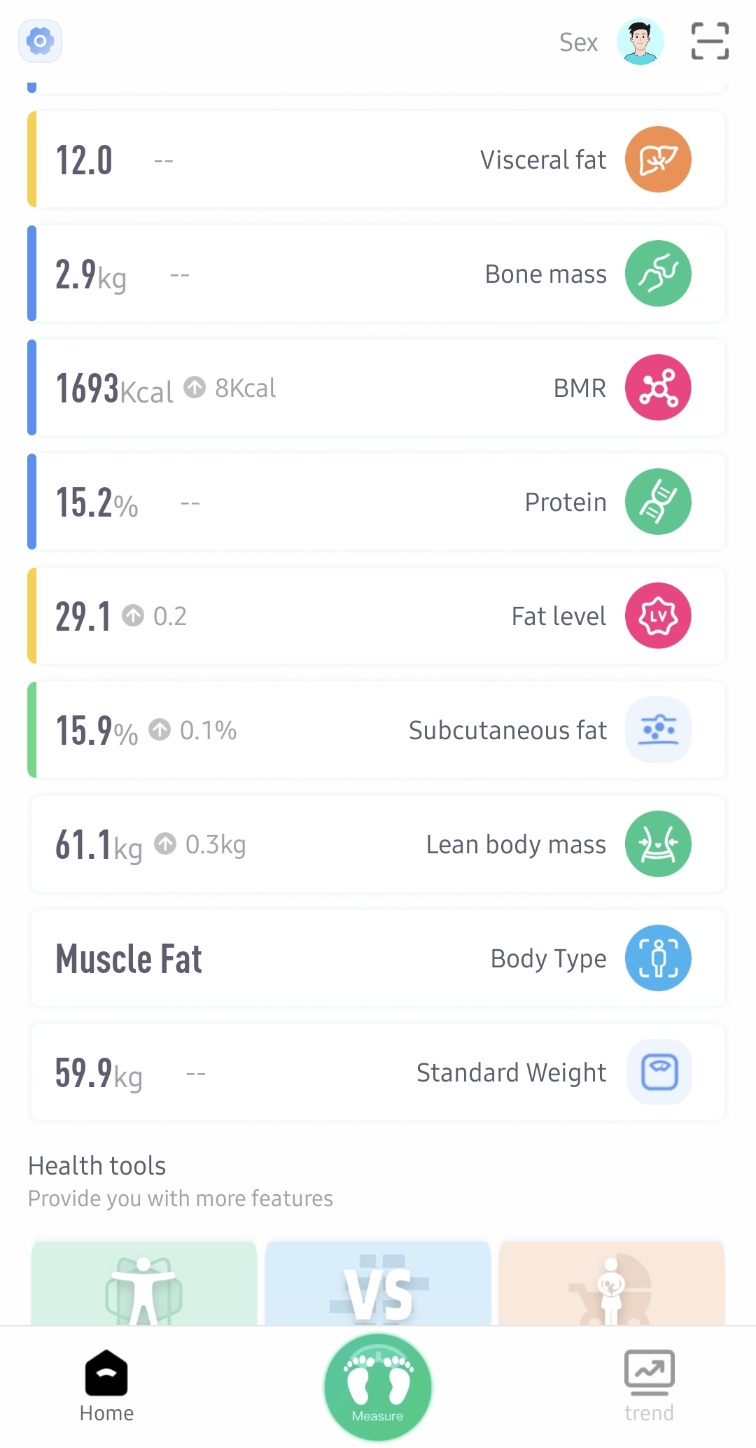Tap the Protein DNA icon
The height and width of the screenshot is (1448, 756).
[658, 502]
